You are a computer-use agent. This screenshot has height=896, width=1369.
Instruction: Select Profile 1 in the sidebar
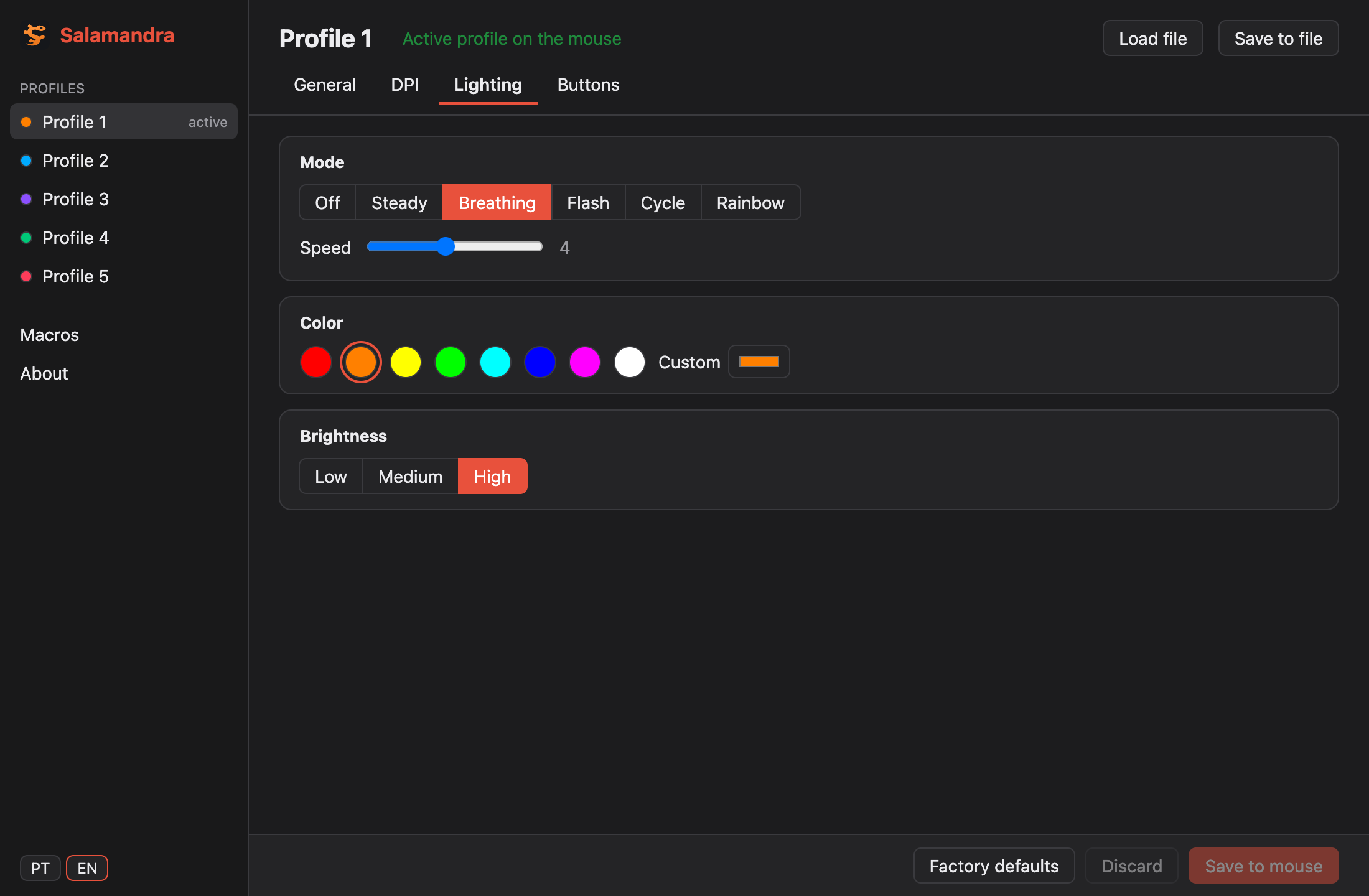(124, 122)
